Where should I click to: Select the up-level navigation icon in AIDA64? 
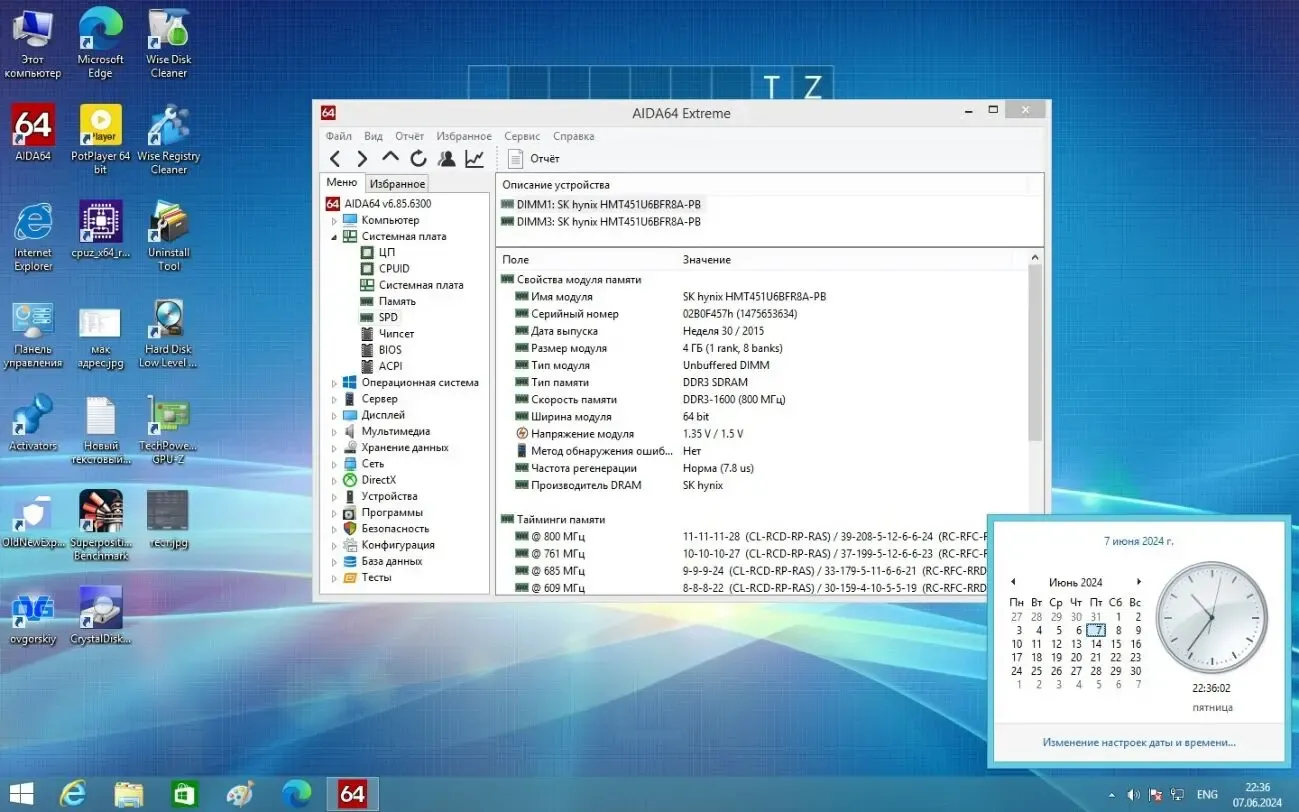390,158
